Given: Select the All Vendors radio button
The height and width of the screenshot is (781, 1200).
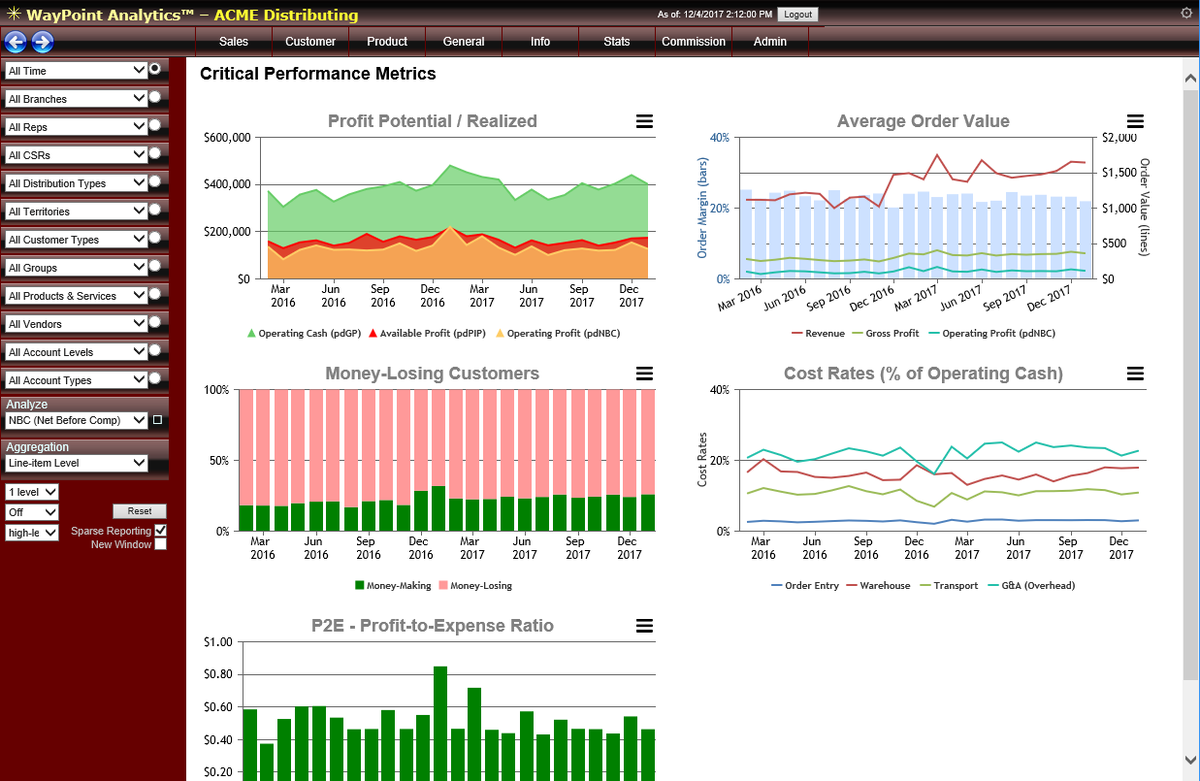Looking at the screenshot, I should pyautogui.click(x=156, y=322).
